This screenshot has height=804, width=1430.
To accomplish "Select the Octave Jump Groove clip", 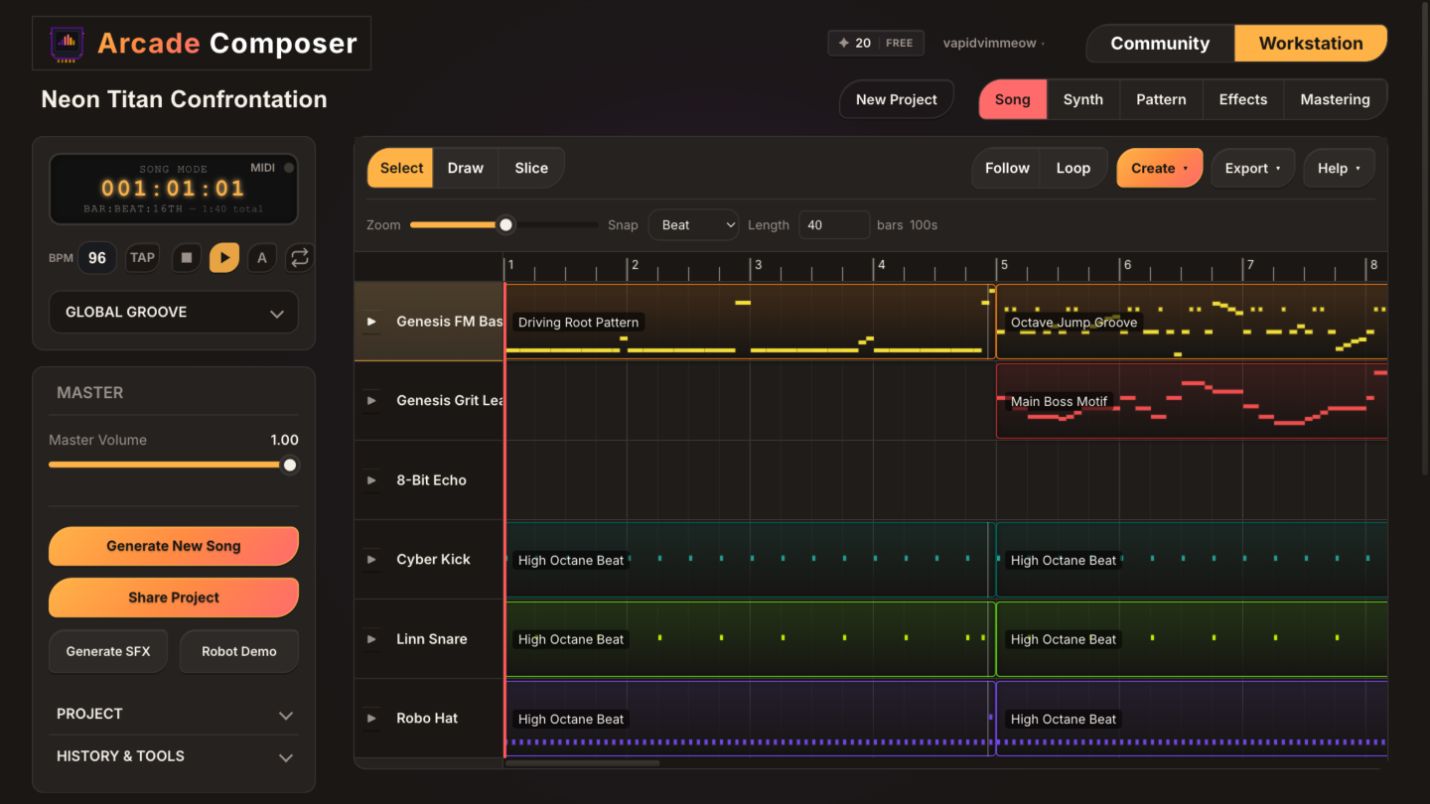I will pyautogui.click(x=1192, y=322).
